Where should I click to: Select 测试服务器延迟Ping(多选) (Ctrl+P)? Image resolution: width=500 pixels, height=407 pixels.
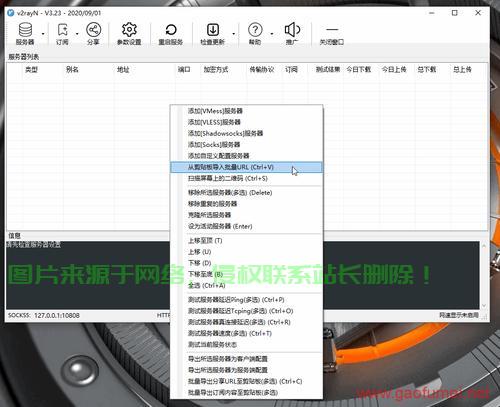(246, 300)
